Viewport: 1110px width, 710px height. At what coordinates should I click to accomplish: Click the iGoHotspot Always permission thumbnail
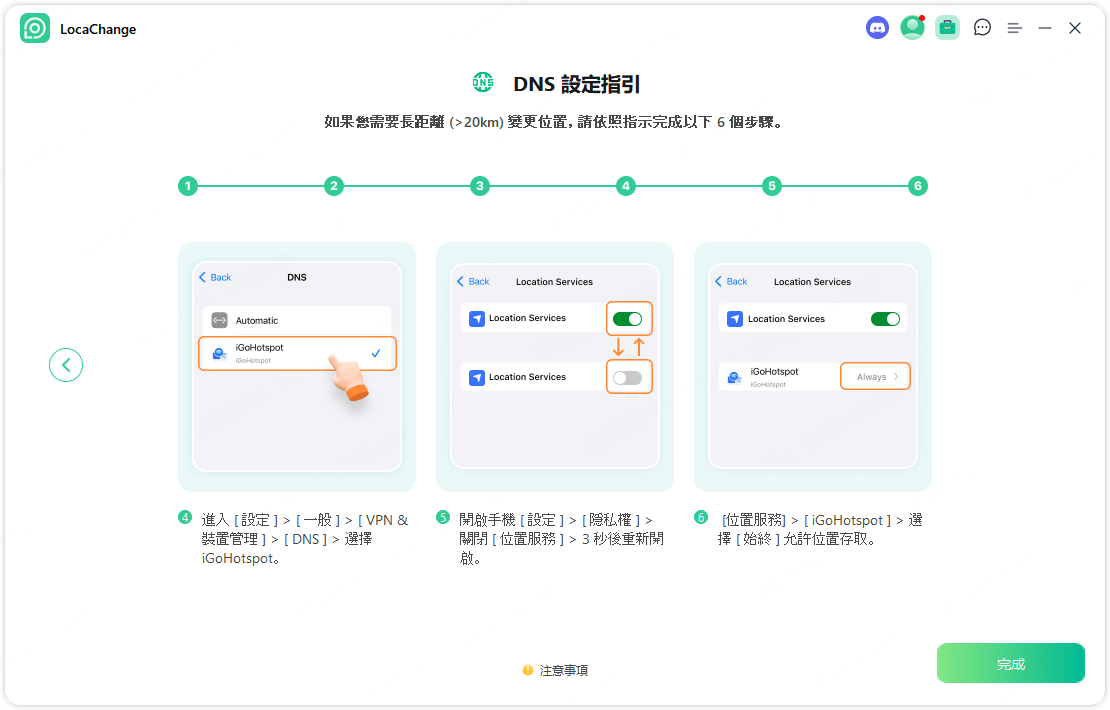813,367
